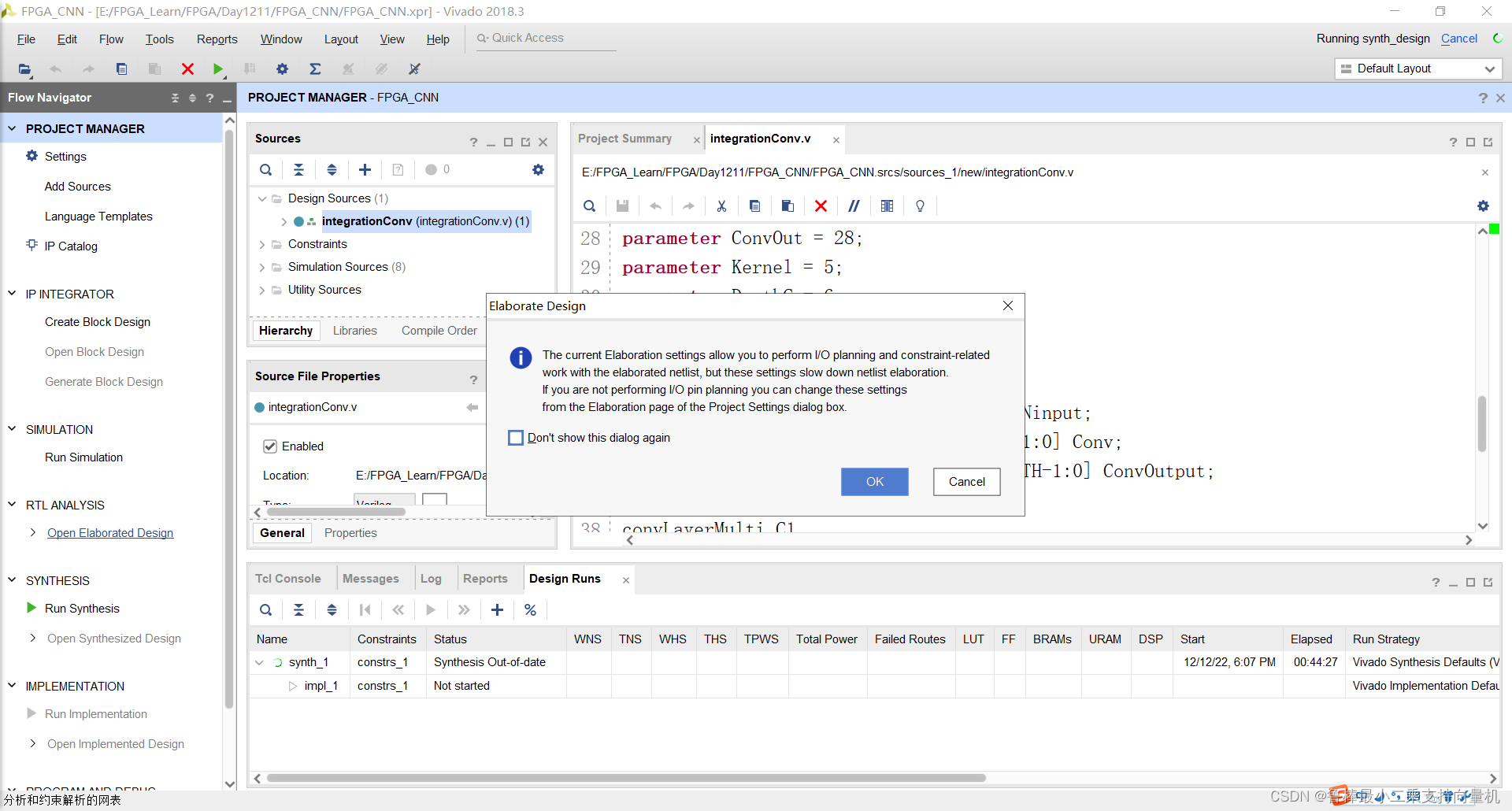Close the Elaborate Design dialog
This screenshot has width=1512, height=811.
pos(1008,306)
